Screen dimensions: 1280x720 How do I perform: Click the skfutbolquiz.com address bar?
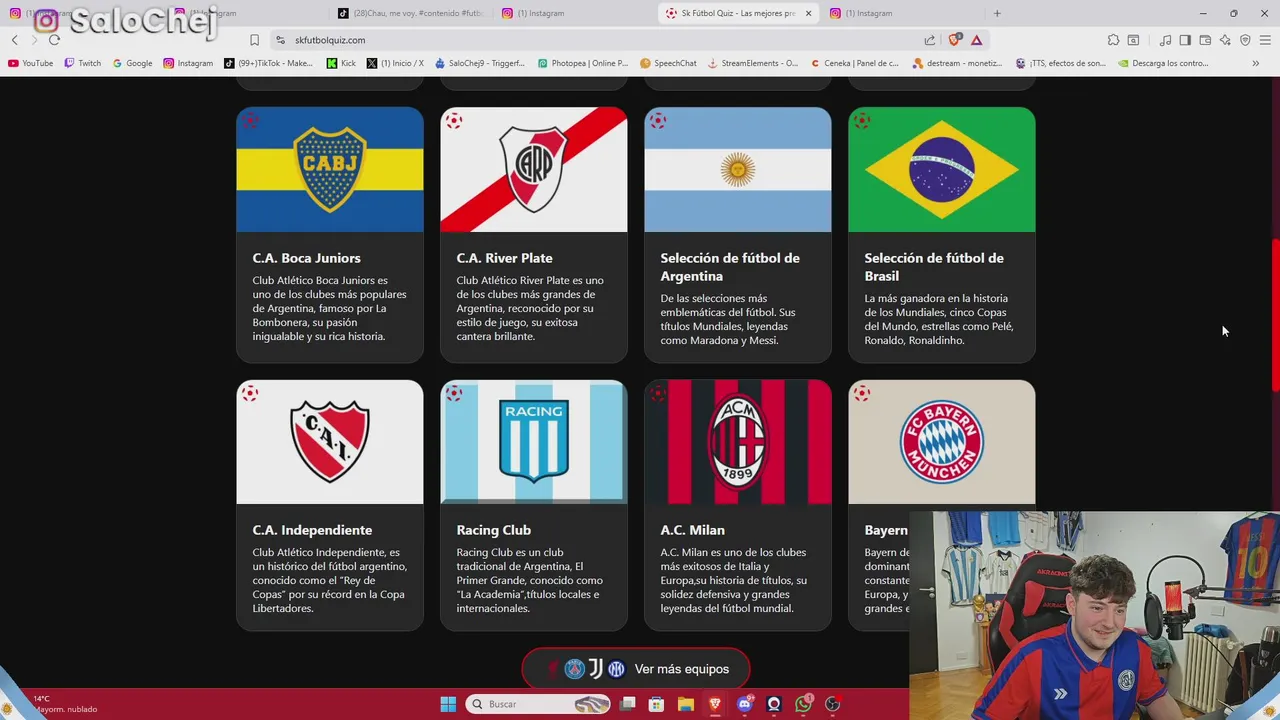tap(600, 40)
